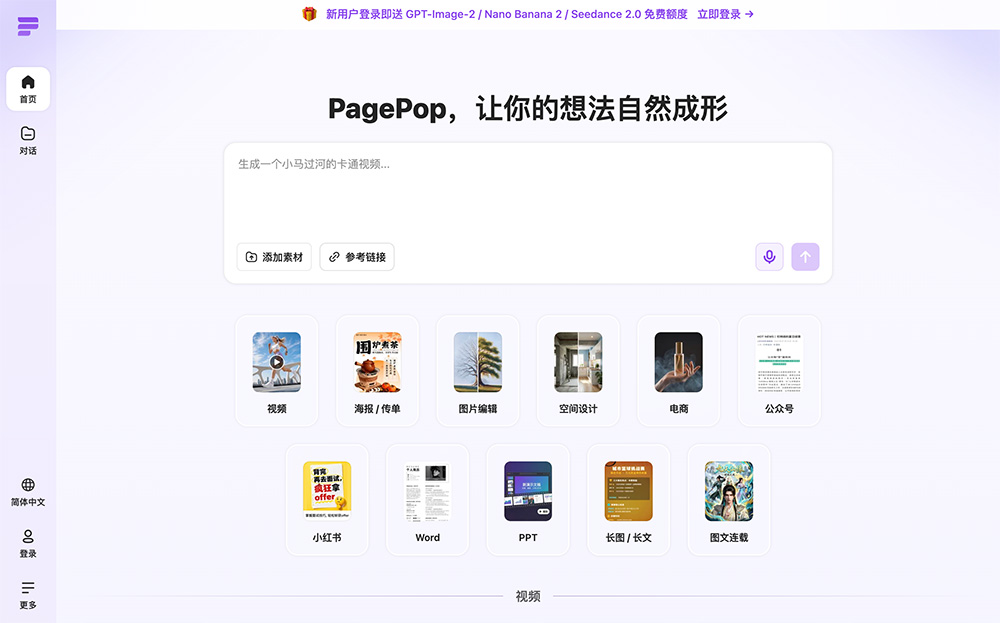Click the PagePop logo icon
The height and width of the screenshot is (623, 1000).
point(28,26)
